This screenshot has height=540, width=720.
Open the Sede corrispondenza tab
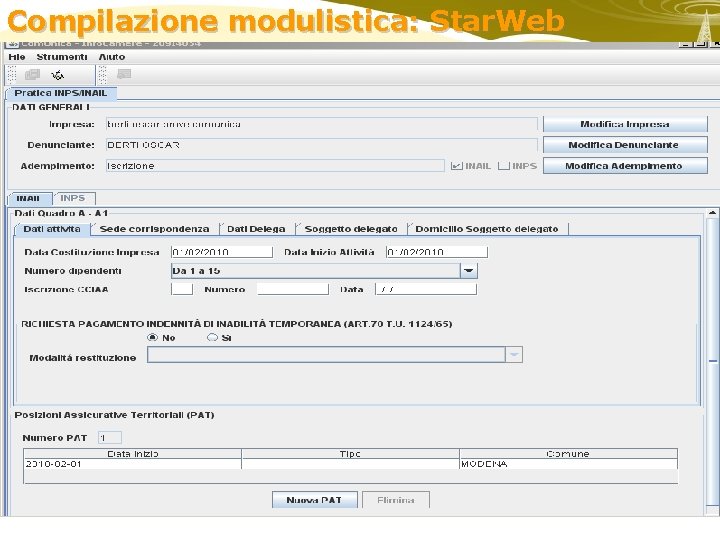pyautogui.click(x=154, y=229)
